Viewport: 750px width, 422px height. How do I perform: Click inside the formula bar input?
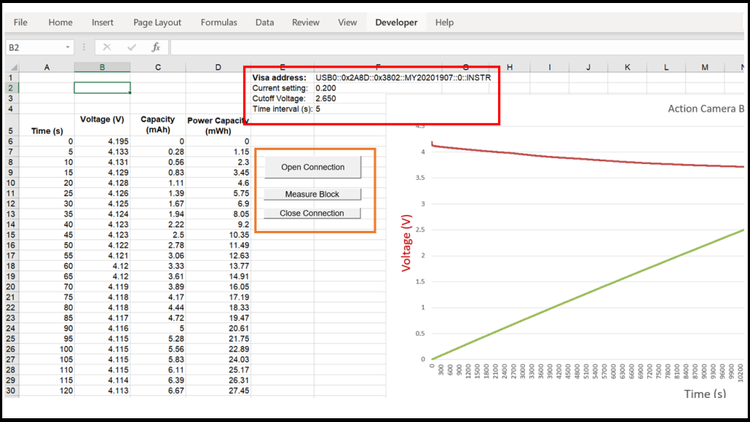point(450,47)
